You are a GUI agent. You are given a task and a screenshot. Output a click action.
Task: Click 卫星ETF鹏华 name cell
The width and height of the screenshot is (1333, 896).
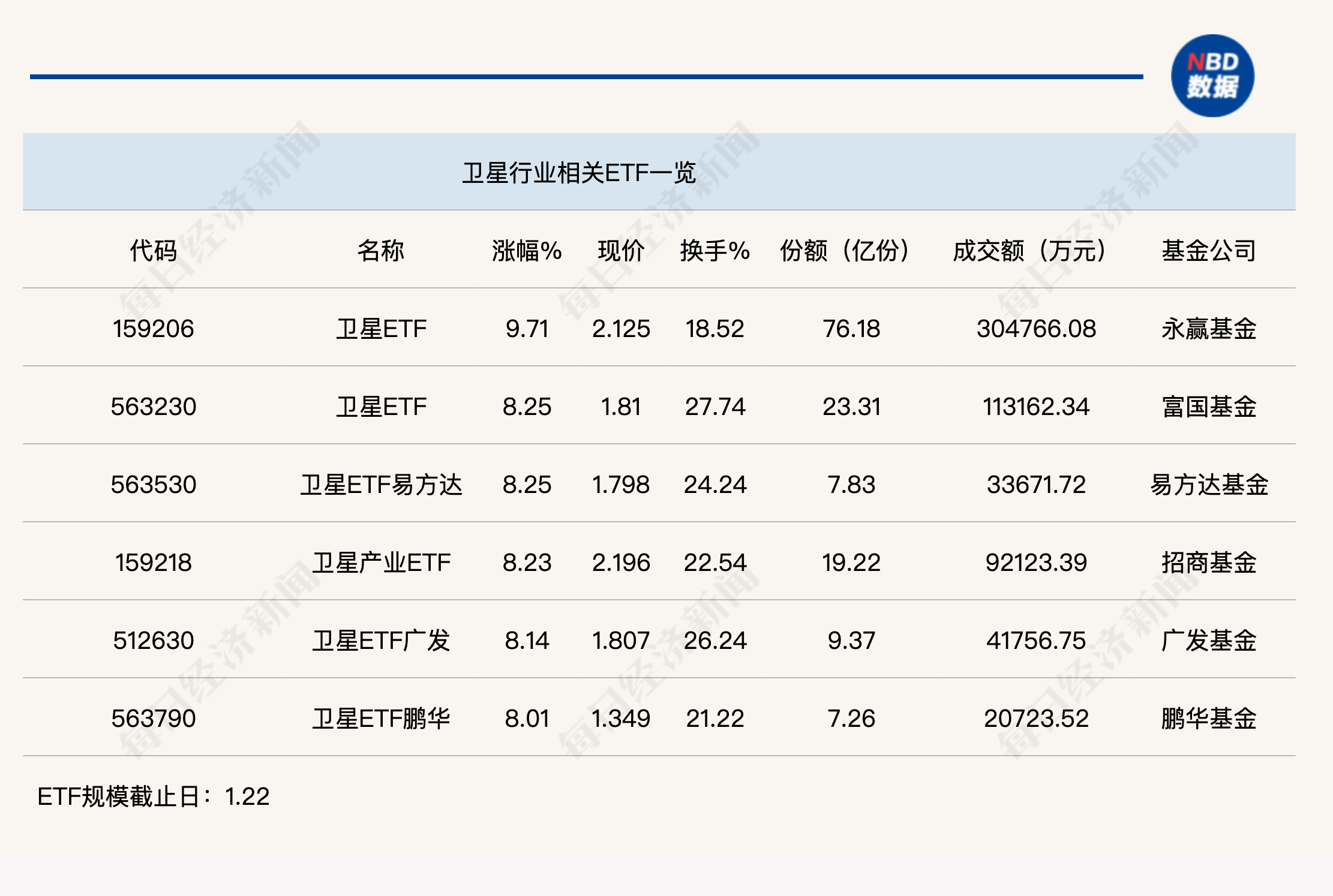(x=381, y=718)
